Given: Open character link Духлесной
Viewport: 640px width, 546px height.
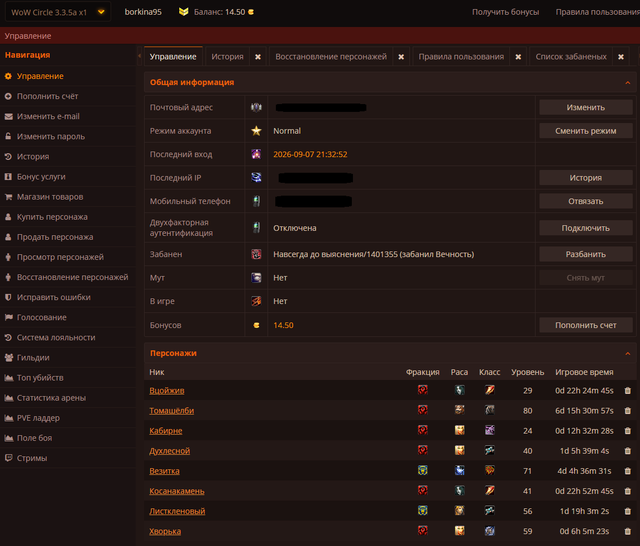Looking at the screenshot, I should point(169,451).
